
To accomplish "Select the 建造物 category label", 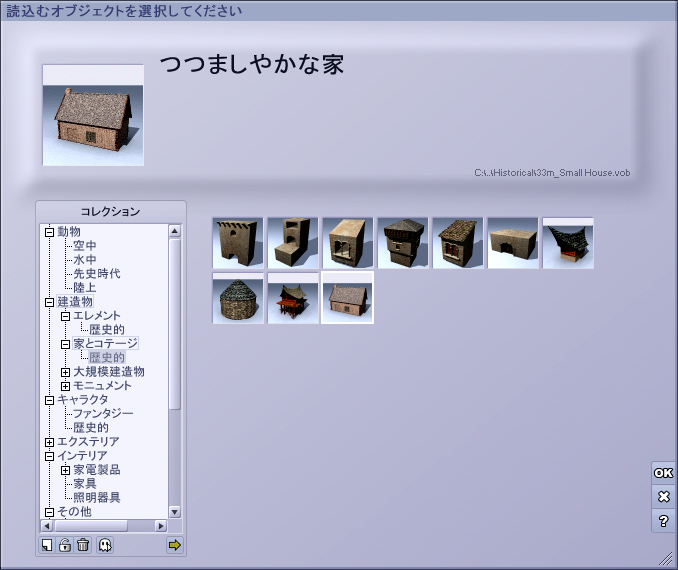I will [75, 301].
